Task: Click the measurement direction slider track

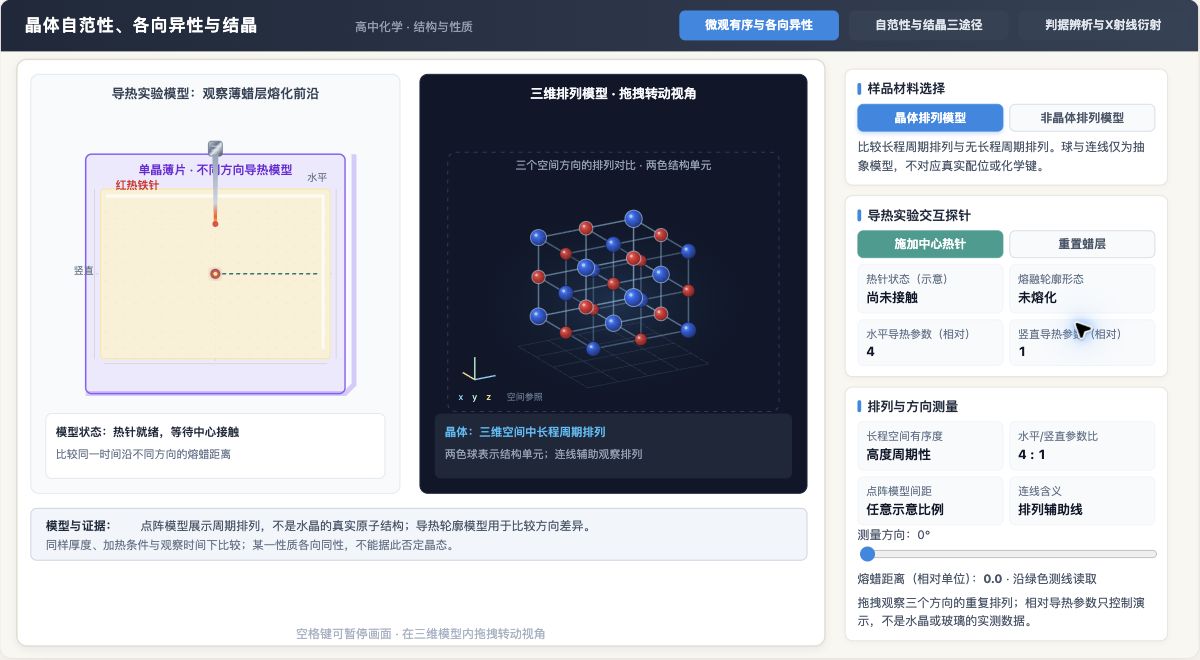Action: 1007,554
